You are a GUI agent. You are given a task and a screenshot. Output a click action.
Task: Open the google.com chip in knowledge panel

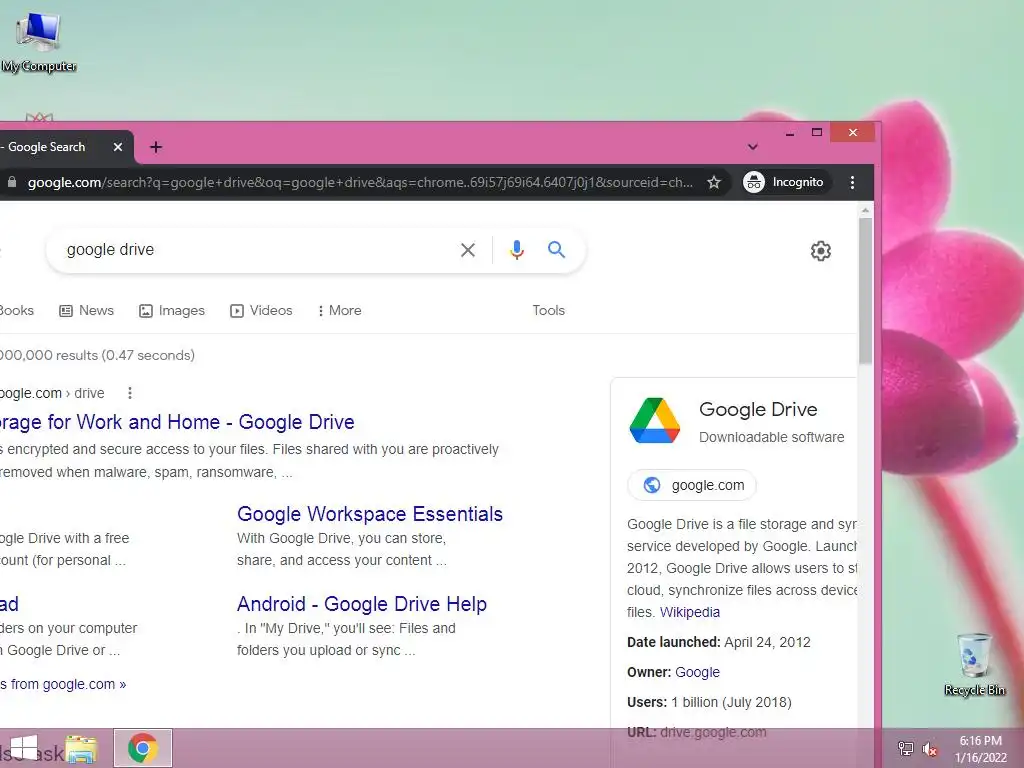tap(692, 485)
